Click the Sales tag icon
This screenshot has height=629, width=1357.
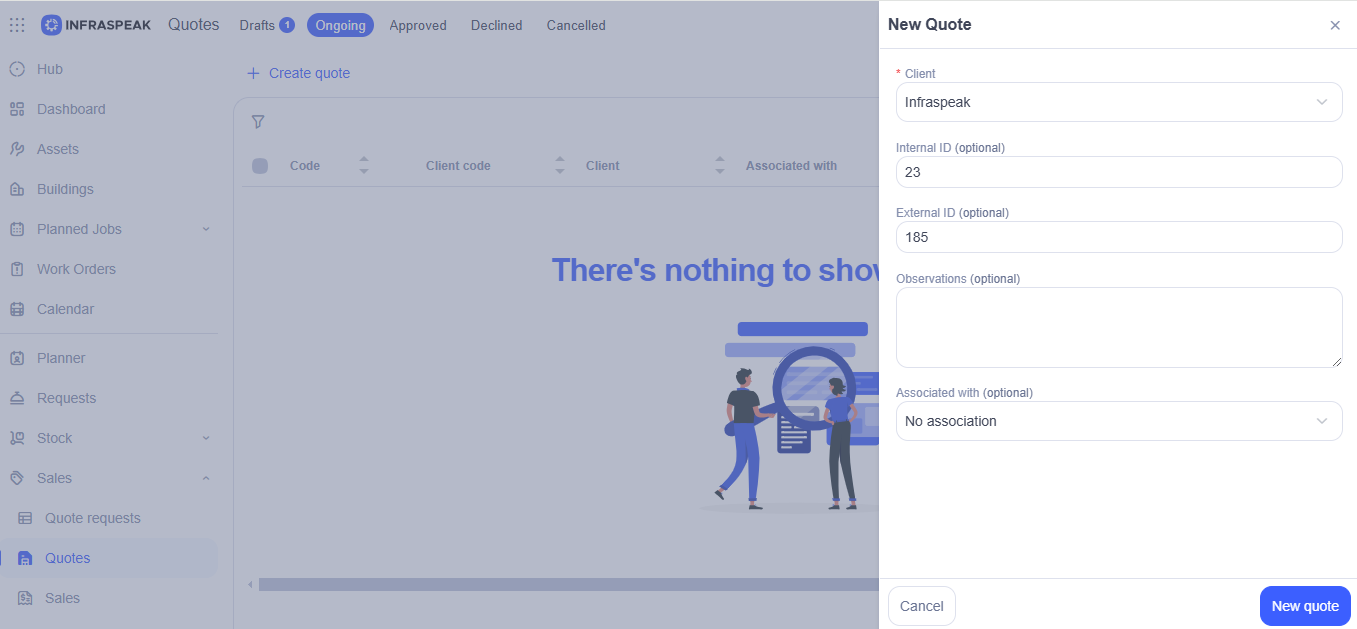(17, 478)
